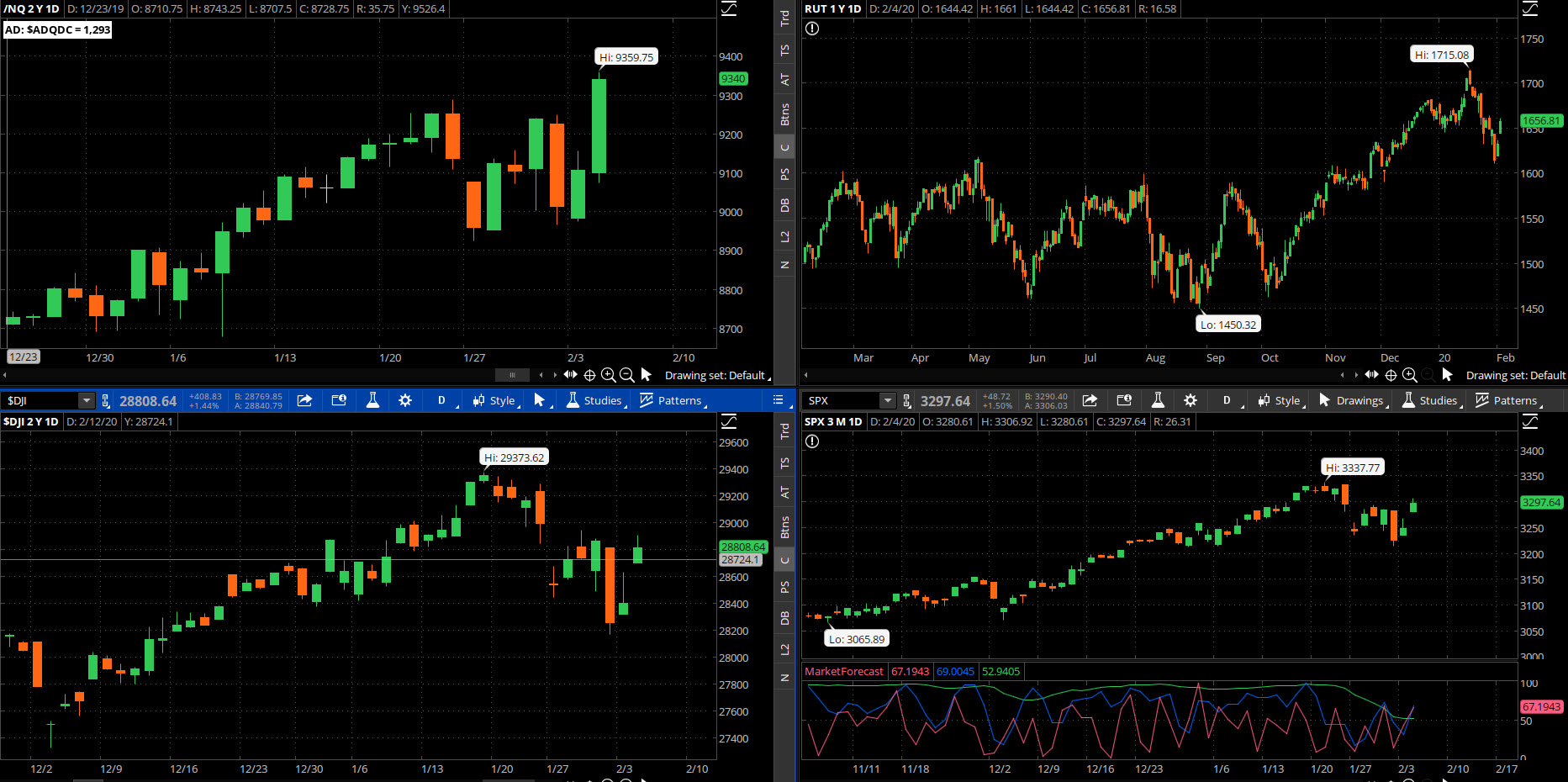Click scroll-left arrow under RUT chart

coord(1342,375)
